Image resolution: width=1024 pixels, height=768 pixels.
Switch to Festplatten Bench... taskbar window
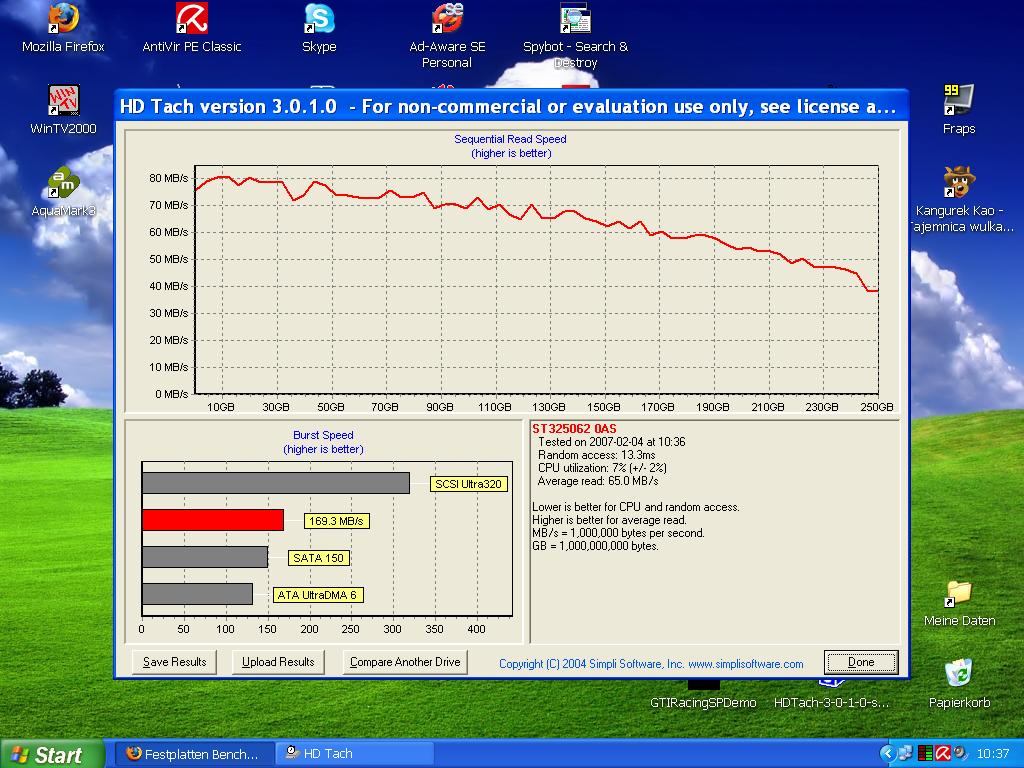pyautogui.click(x=193, y=754)
